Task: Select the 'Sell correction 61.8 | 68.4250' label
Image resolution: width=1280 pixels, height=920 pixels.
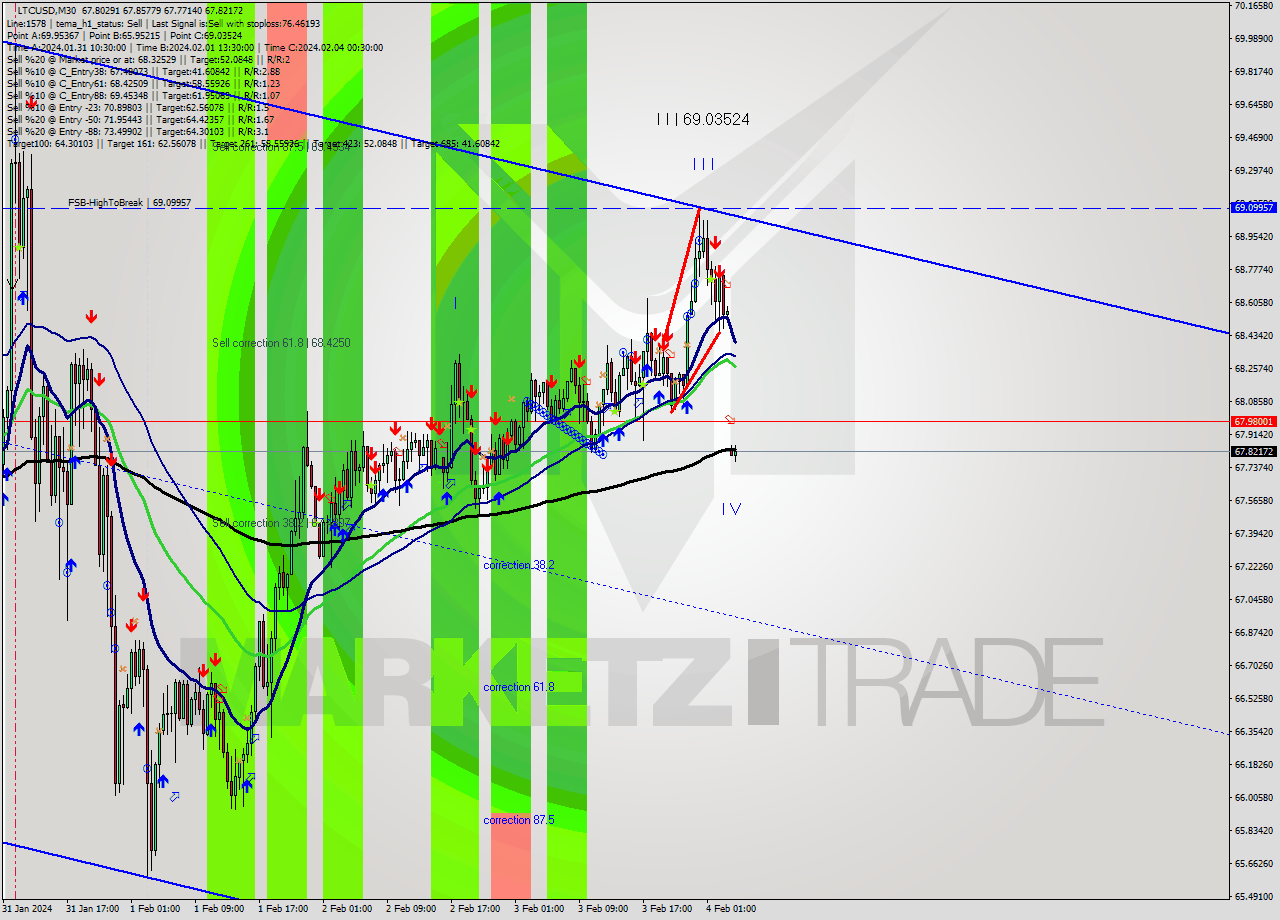Action: coord(281,343)
